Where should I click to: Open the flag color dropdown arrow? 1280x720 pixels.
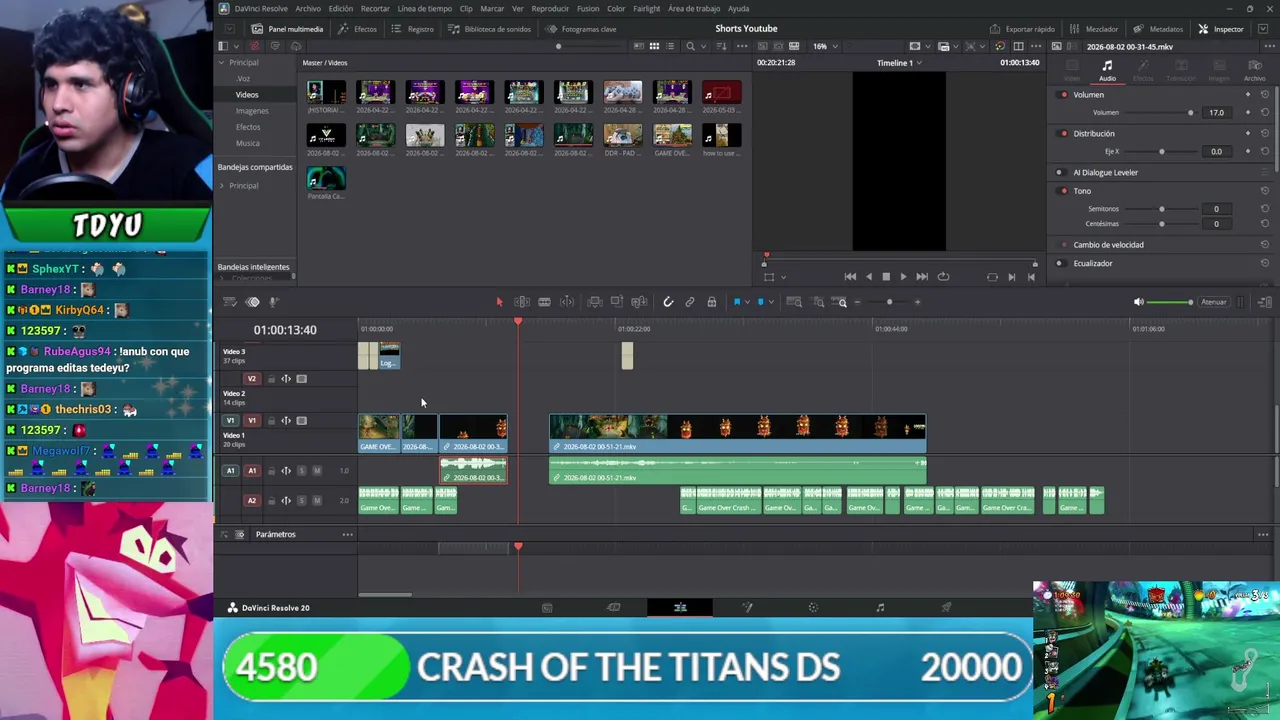tap(746, 302)
